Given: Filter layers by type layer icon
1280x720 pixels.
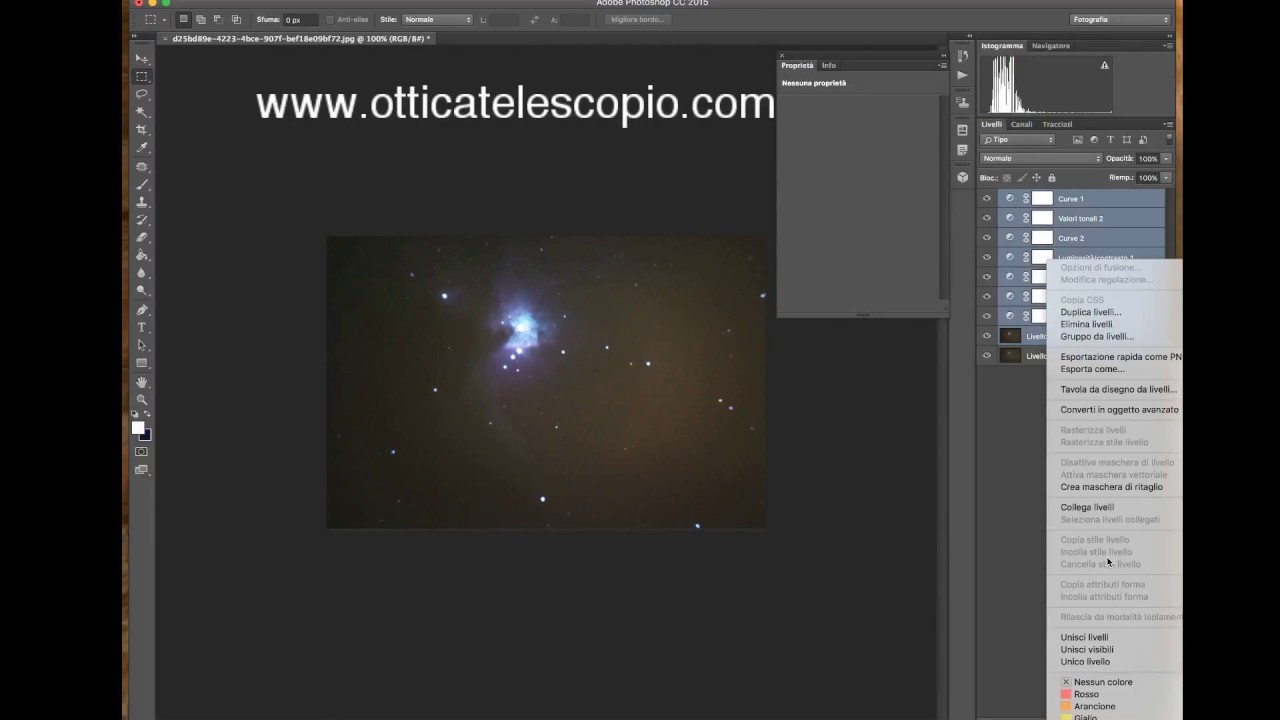Looking at the screenshot, I should (1110, 140).
